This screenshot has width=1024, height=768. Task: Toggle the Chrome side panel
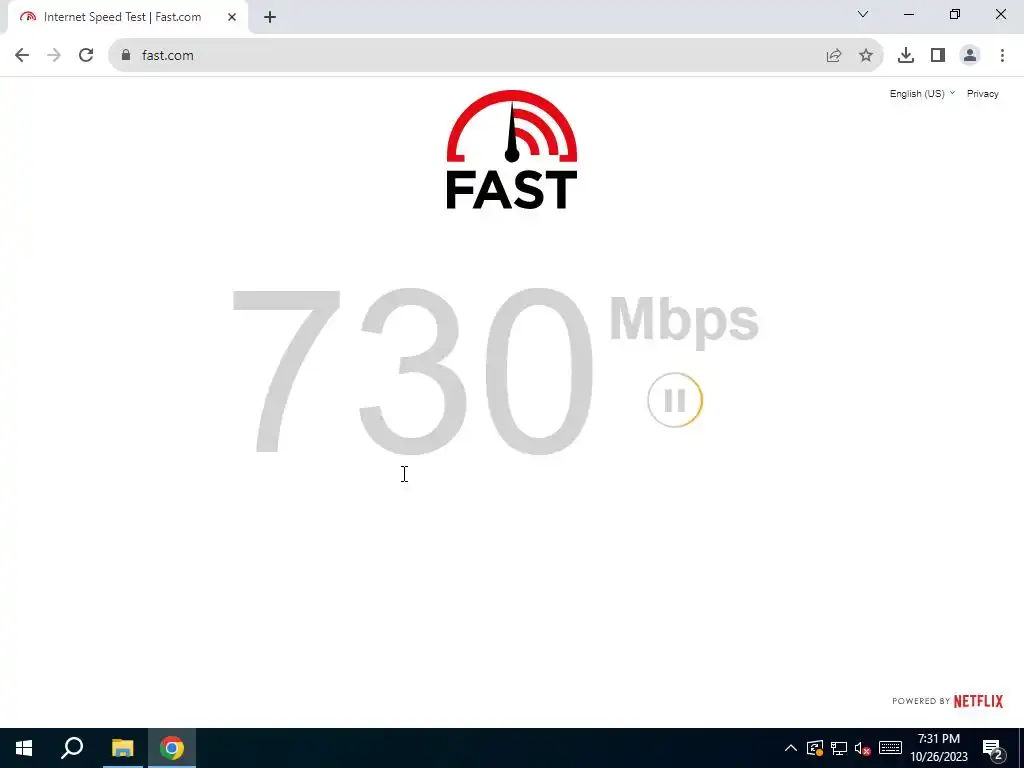coord(938,56)
